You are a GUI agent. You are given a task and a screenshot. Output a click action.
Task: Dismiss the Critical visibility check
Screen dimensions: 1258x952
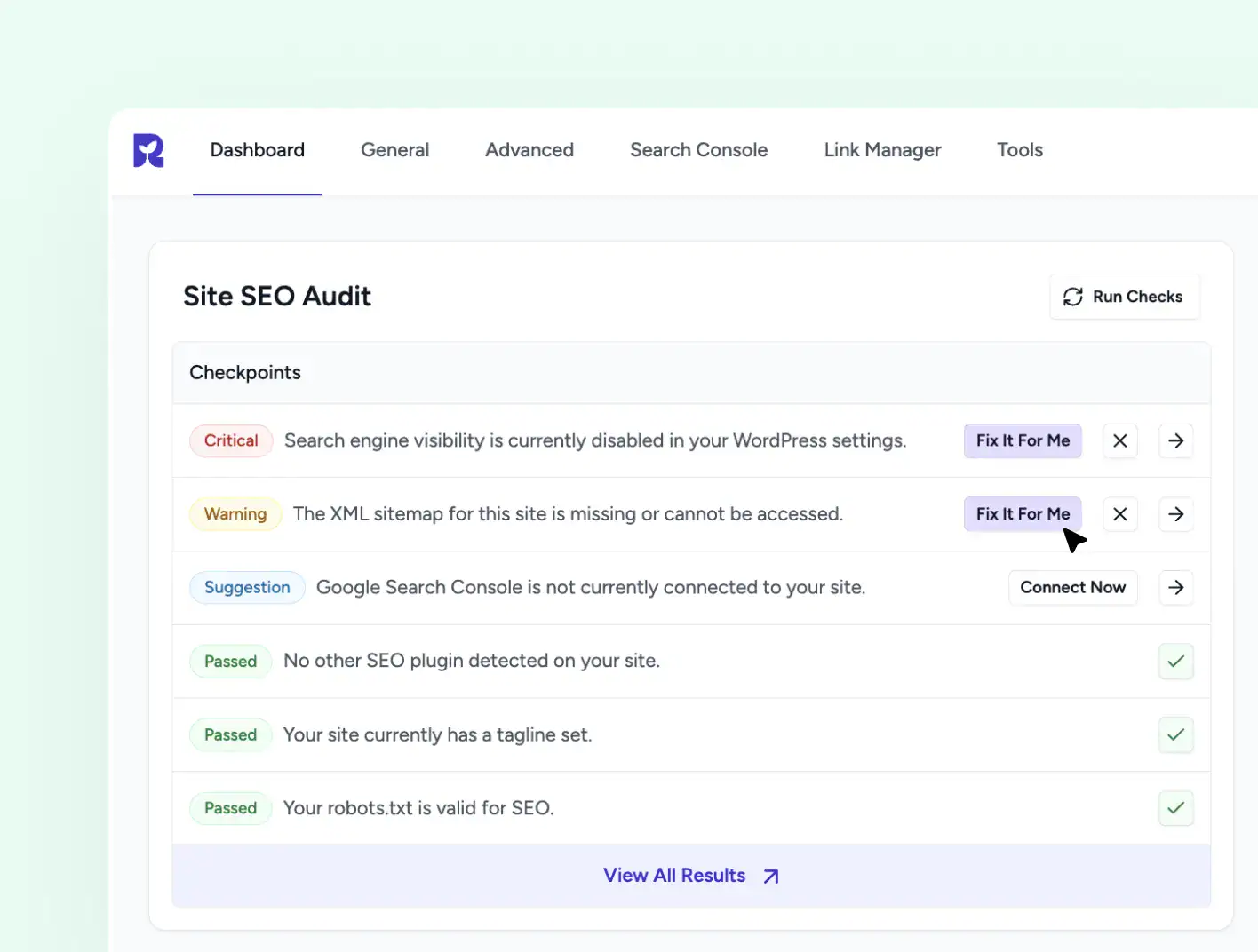point(1119,440)
